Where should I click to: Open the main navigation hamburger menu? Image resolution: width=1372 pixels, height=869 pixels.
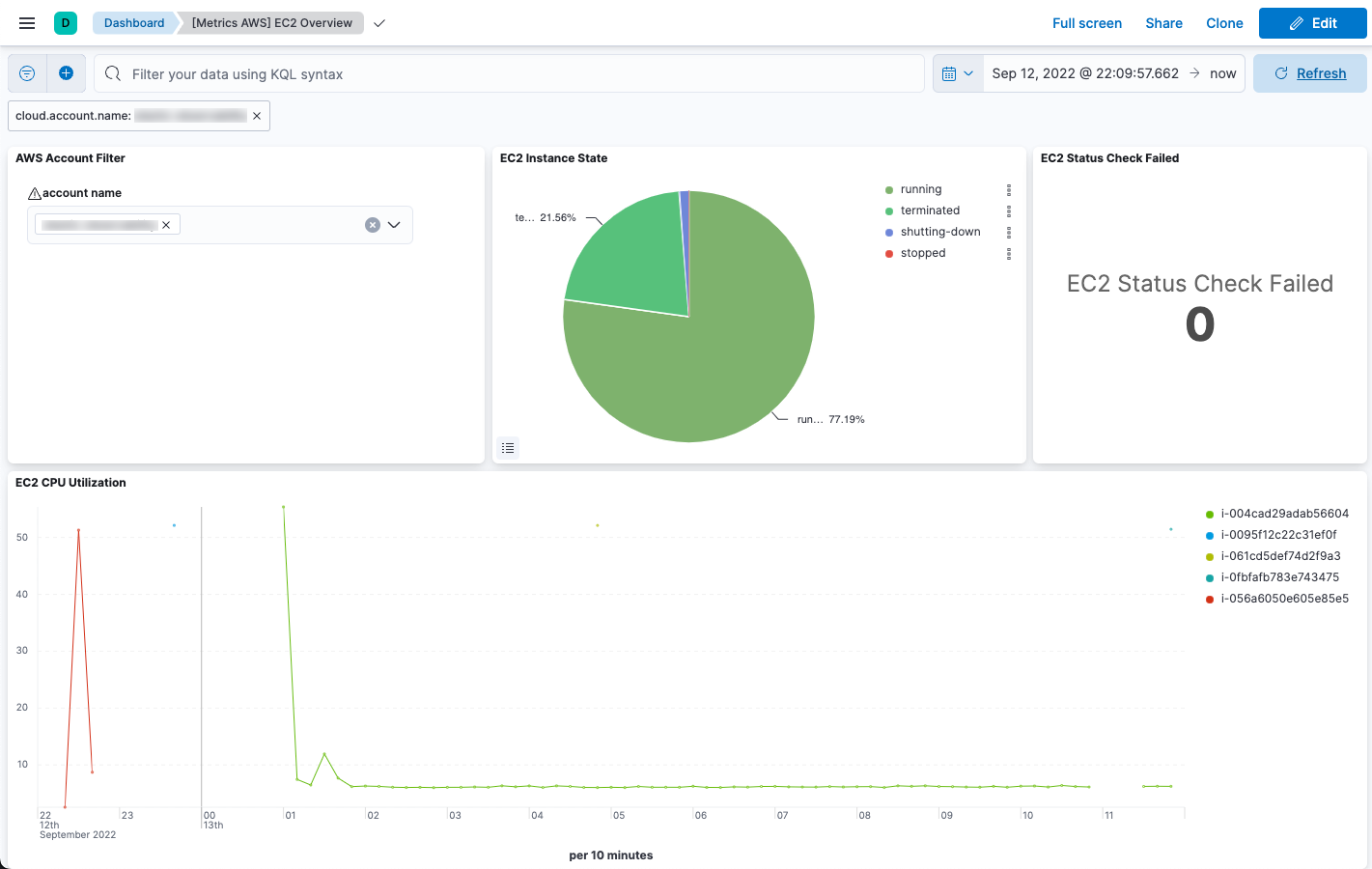click(26, 22)
